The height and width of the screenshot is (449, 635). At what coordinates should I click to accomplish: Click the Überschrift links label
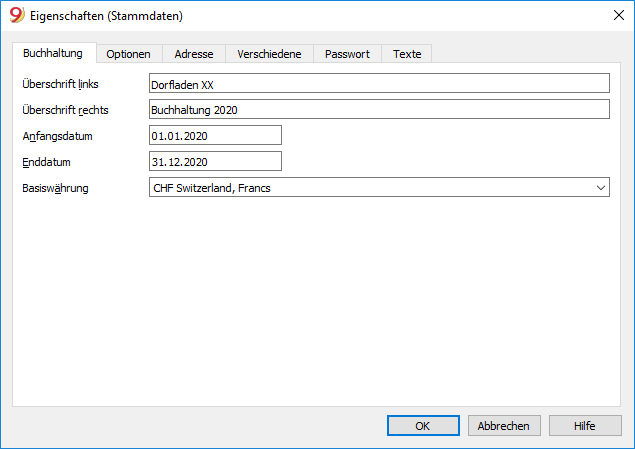(x=60, y=84)
